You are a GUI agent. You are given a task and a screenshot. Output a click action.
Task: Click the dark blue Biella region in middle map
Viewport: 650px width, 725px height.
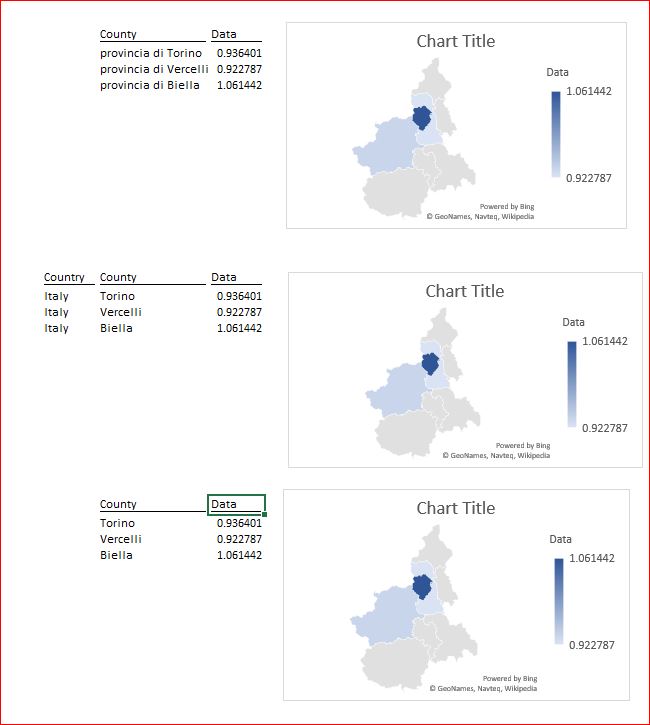pos(430,363)
